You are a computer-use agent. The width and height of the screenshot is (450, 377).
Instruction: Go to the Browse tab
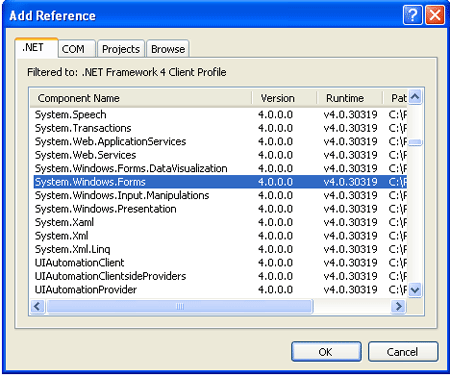tap(168, 49)
